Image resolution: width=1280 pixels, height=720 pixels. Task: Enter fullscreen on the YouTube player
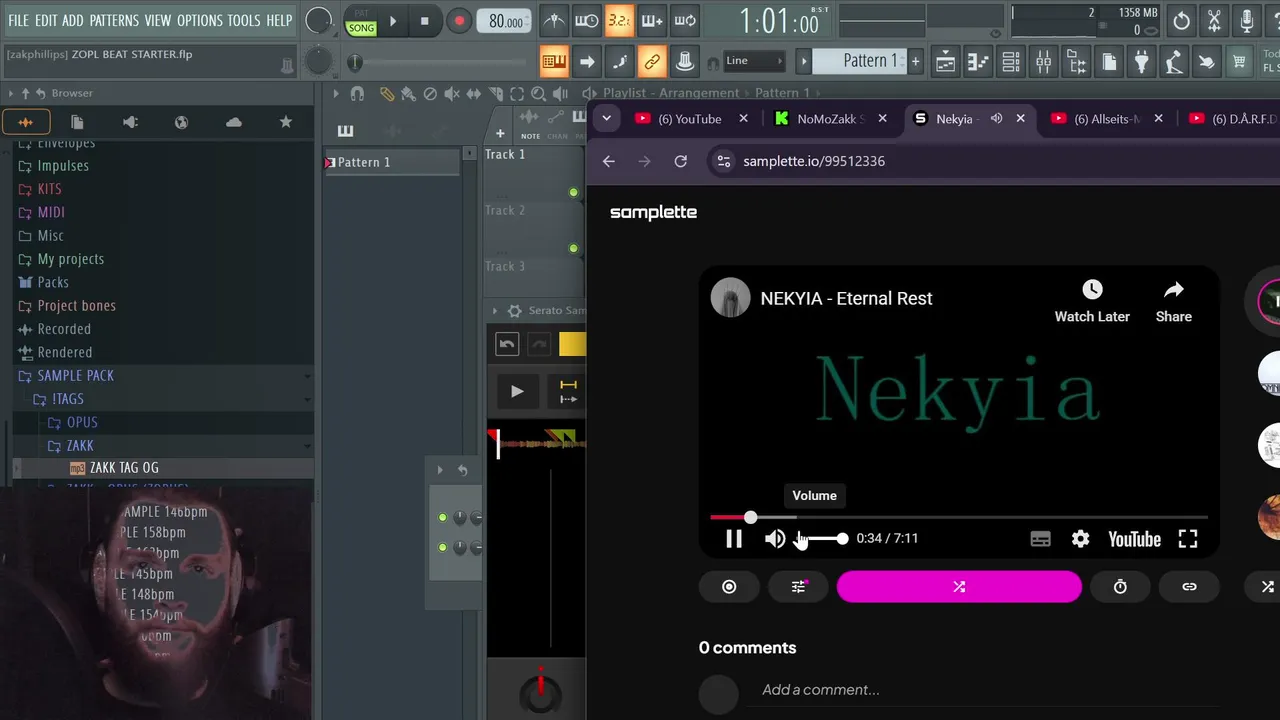1188,539
